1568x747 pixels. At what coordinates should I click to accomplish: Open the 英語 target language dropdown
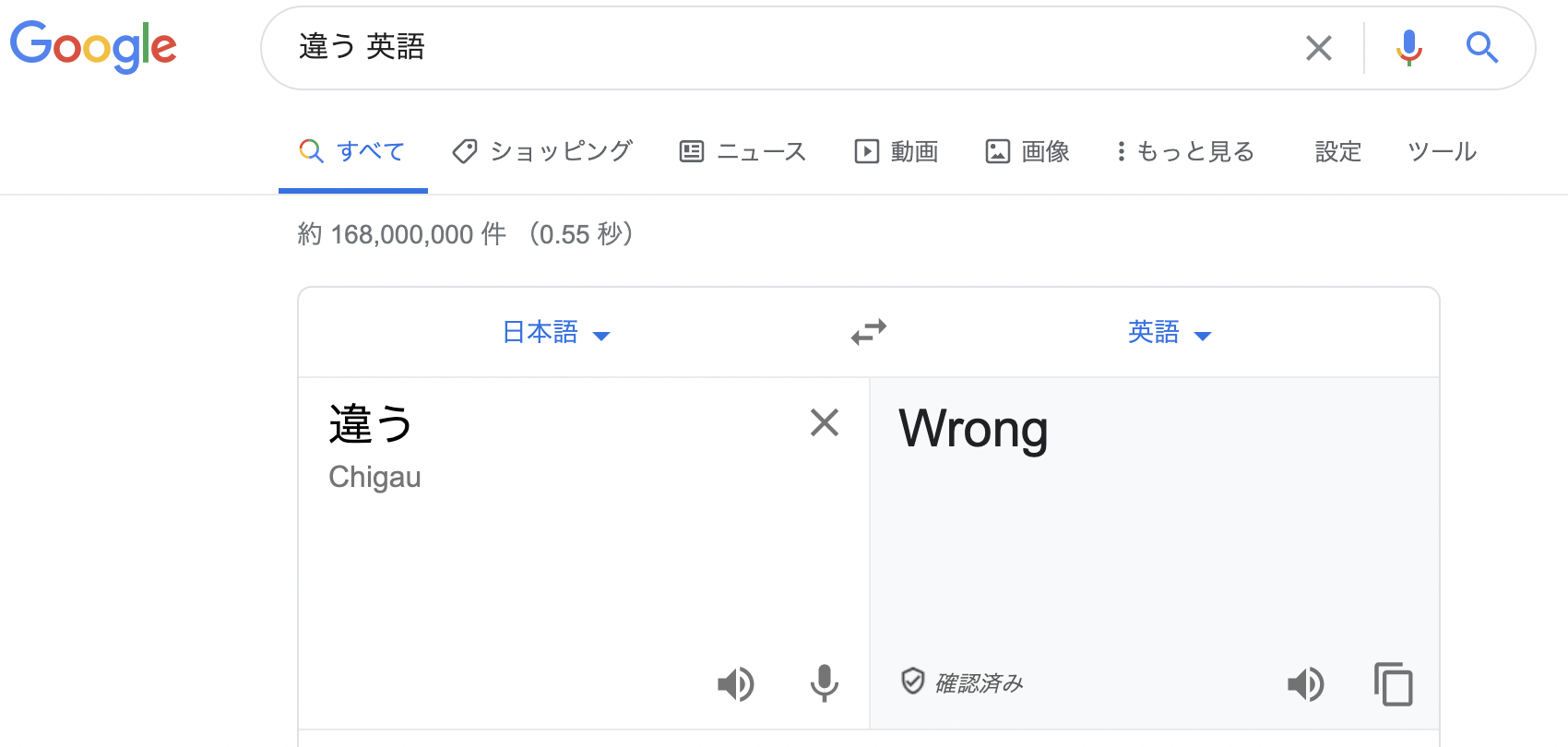pyautogui.click(x=1170, y=332)
